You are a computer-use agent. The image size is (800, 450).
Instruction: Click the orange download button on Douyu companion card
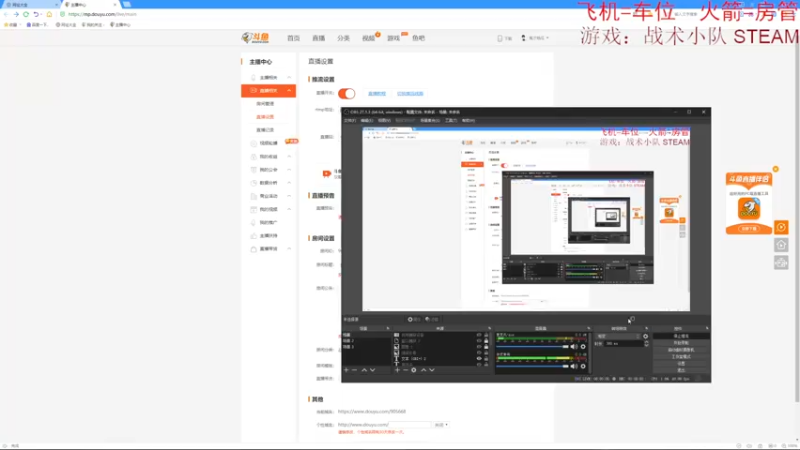pos(749,229)
